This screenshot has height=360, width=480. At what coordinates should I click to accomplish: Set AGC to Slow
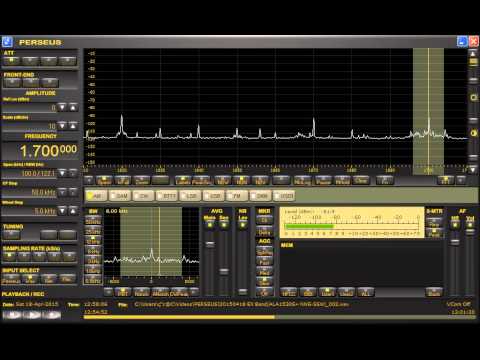[264, 282]
